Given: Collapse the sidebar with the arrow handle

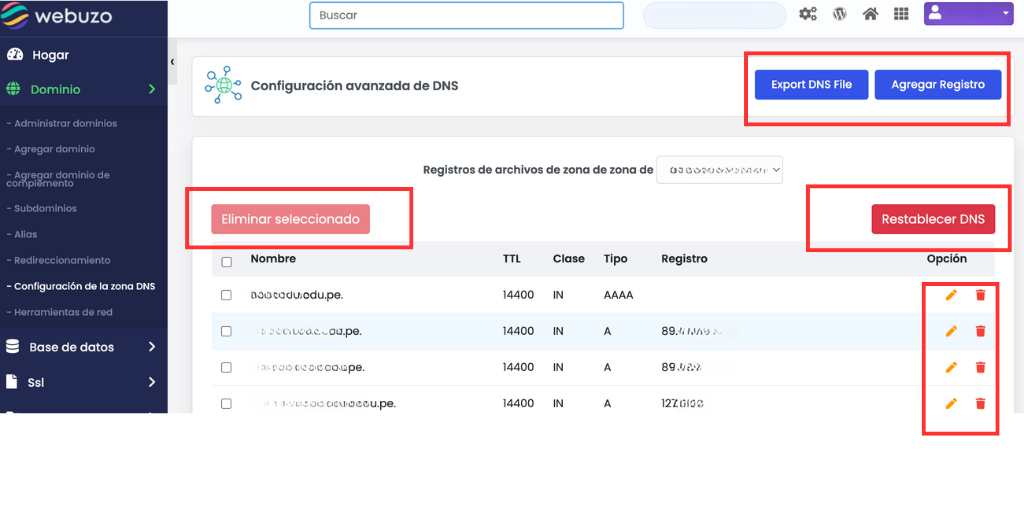Looking at the screenshot, I should 172,62.
